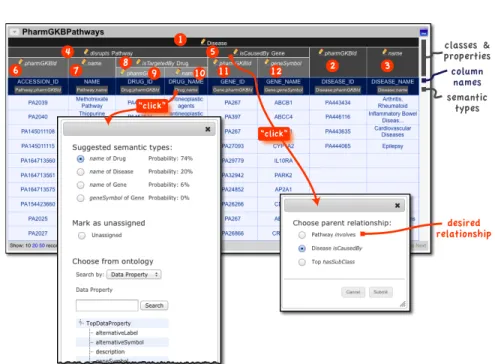Screen dimensions: 495x364
Task: Click the pencil icon for pharmGKBId above GENE_ID
Action: click(215, 62)
